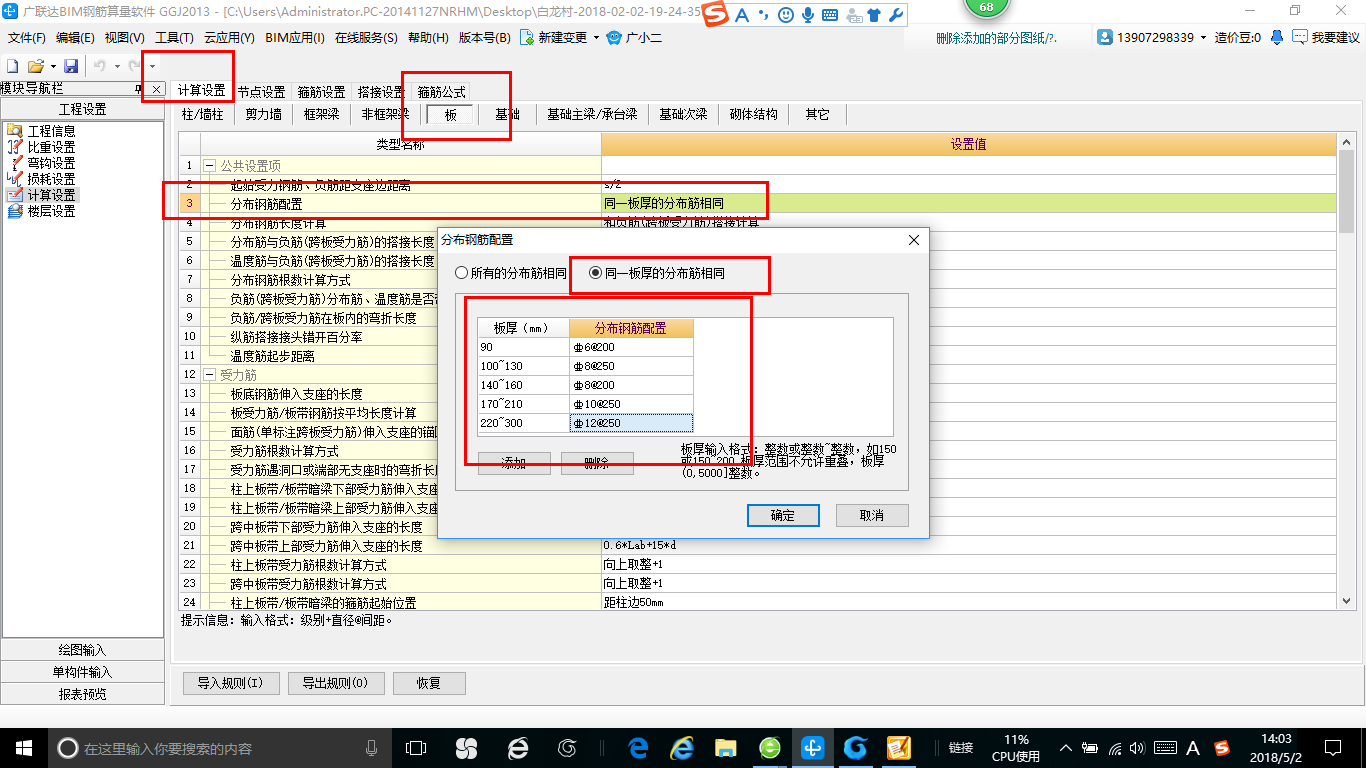Open Windows Start menu
The height and width of the screenshot is (768, 1366).
(23, 747)
